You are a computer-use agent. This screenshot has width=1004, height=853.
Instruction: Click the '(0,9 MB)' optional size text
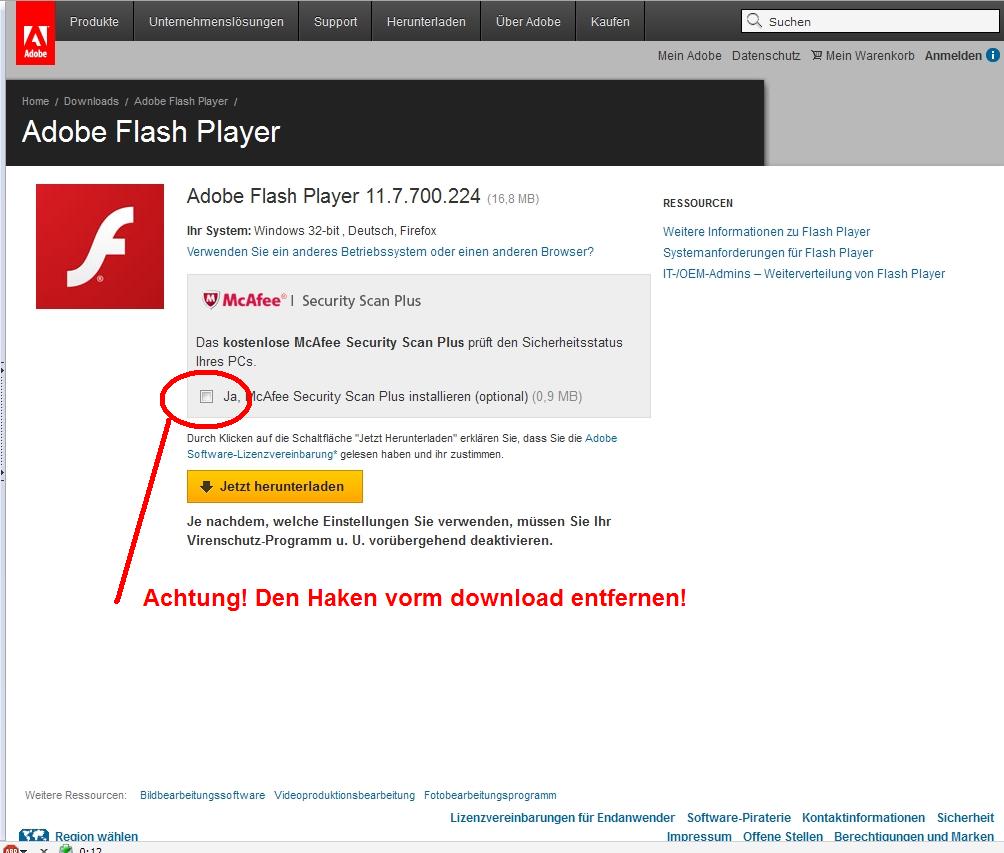click(557, 396)
